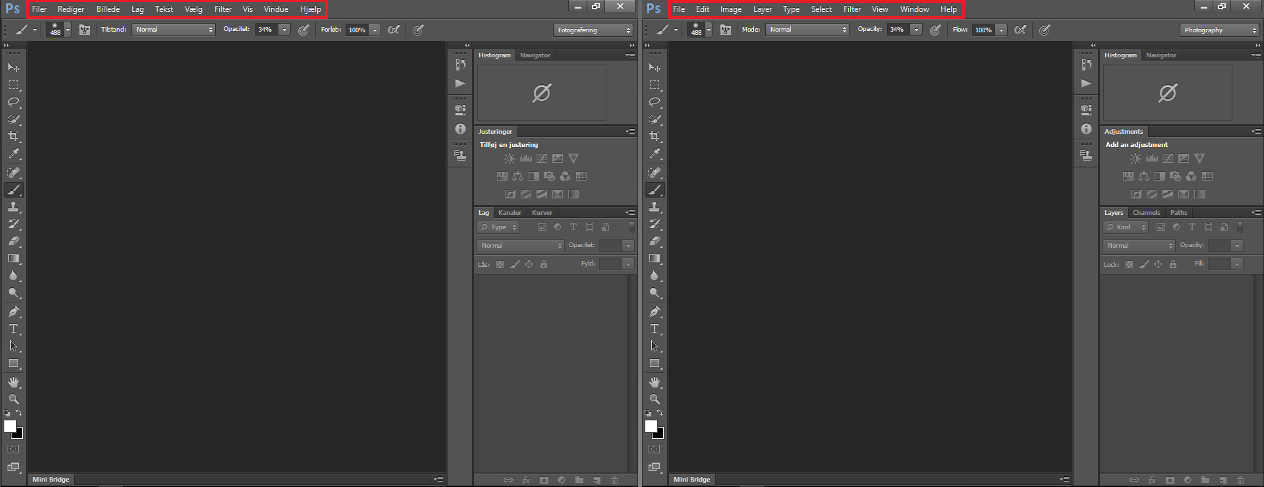Select the Blur tool in the English window
The image size is (1264, 487).
click(656, 276)
